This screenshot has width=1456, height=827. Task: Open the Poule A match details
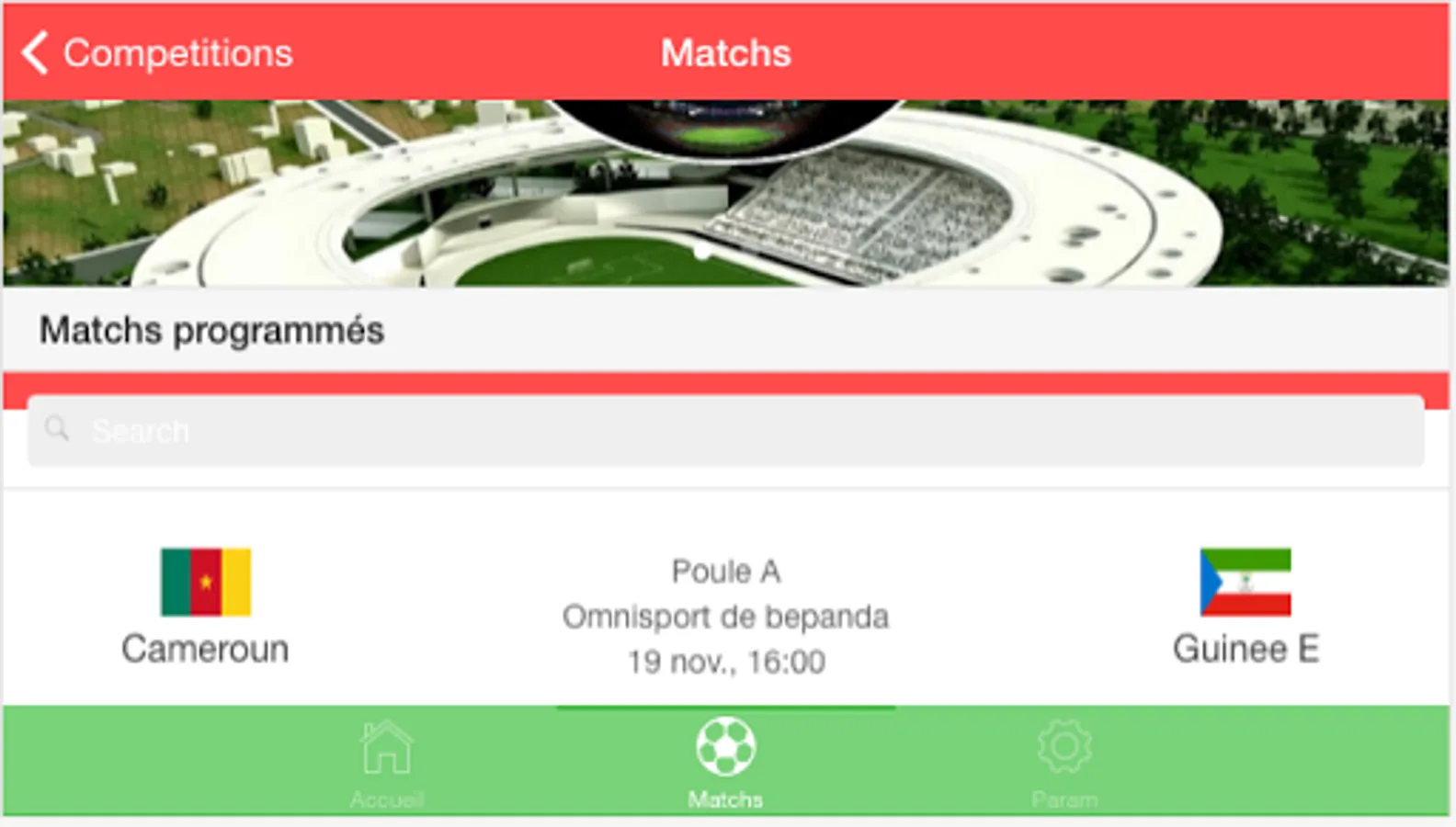[x=726, y=572]
